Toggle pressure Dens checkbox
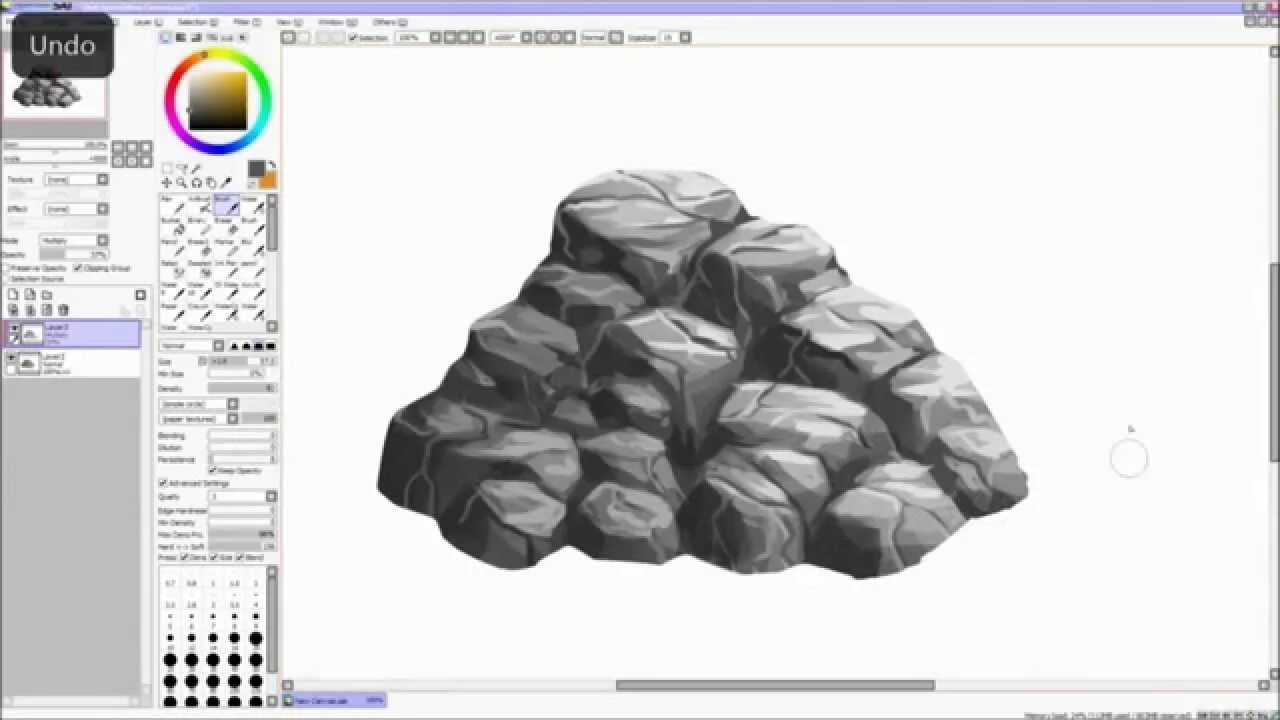Screen dimensions: 1280x720 (184, 557)
